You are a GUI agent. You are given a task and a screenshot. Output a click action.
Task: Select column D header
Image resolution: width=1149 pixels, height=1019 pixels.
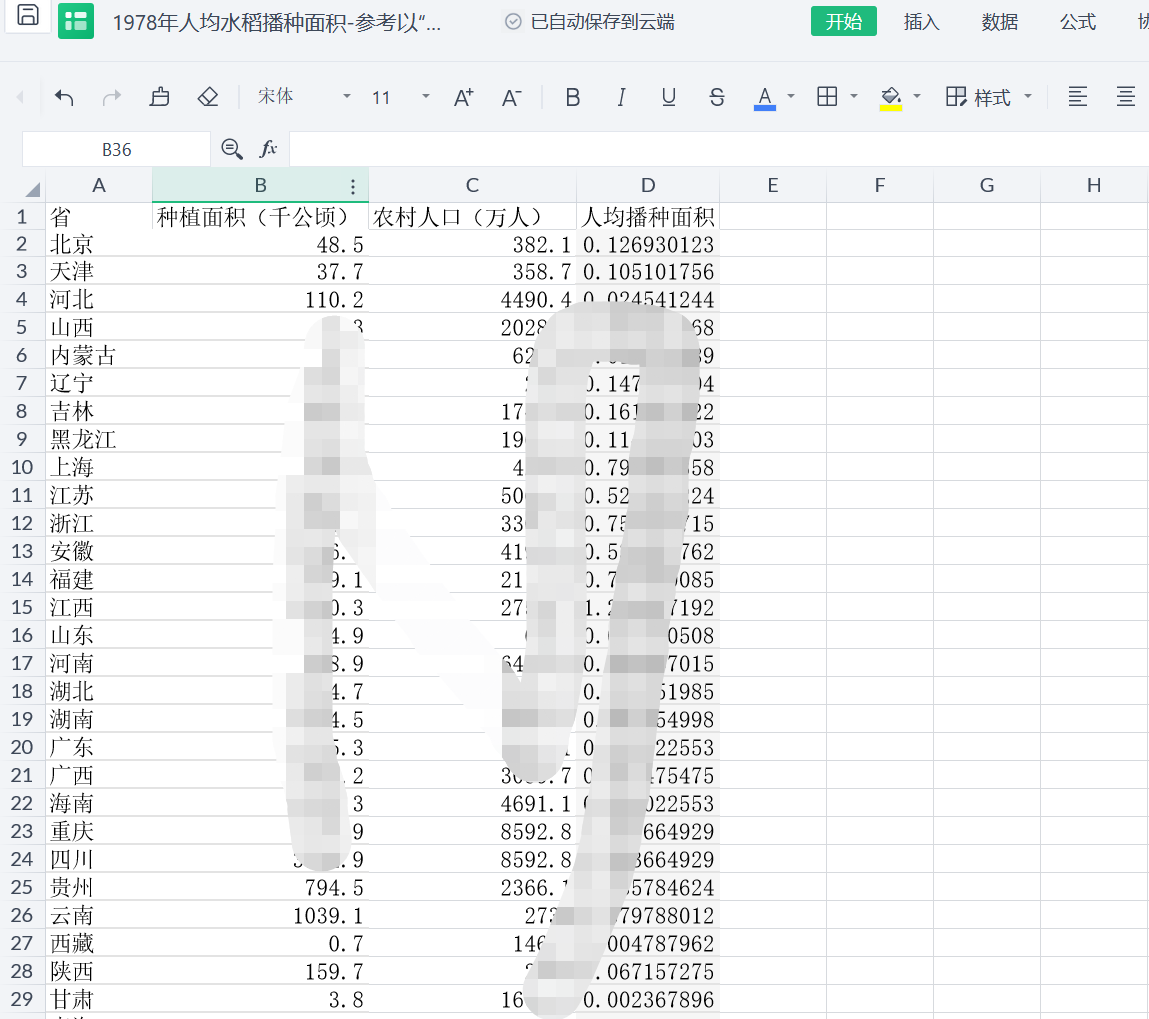648,185
